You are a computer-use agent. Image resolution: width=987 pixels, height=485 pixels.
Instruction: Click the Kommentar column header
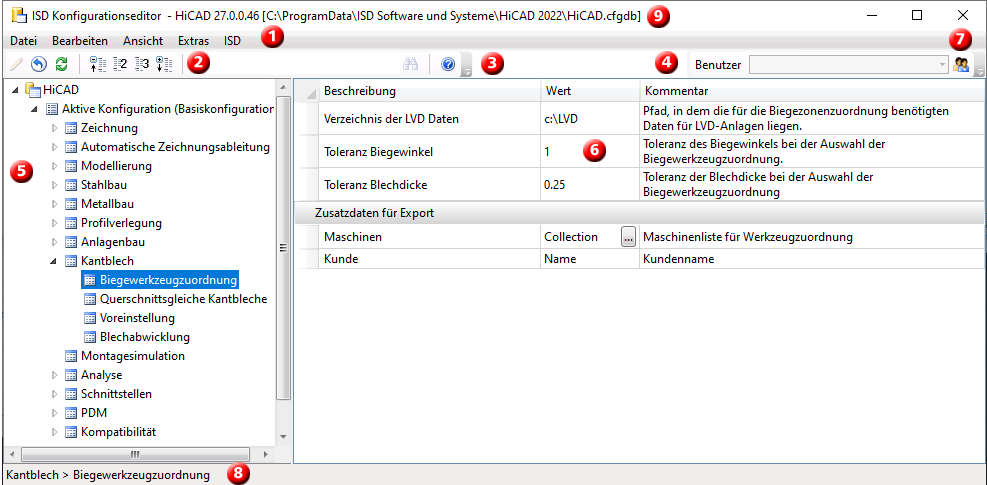tap(812, 91)
